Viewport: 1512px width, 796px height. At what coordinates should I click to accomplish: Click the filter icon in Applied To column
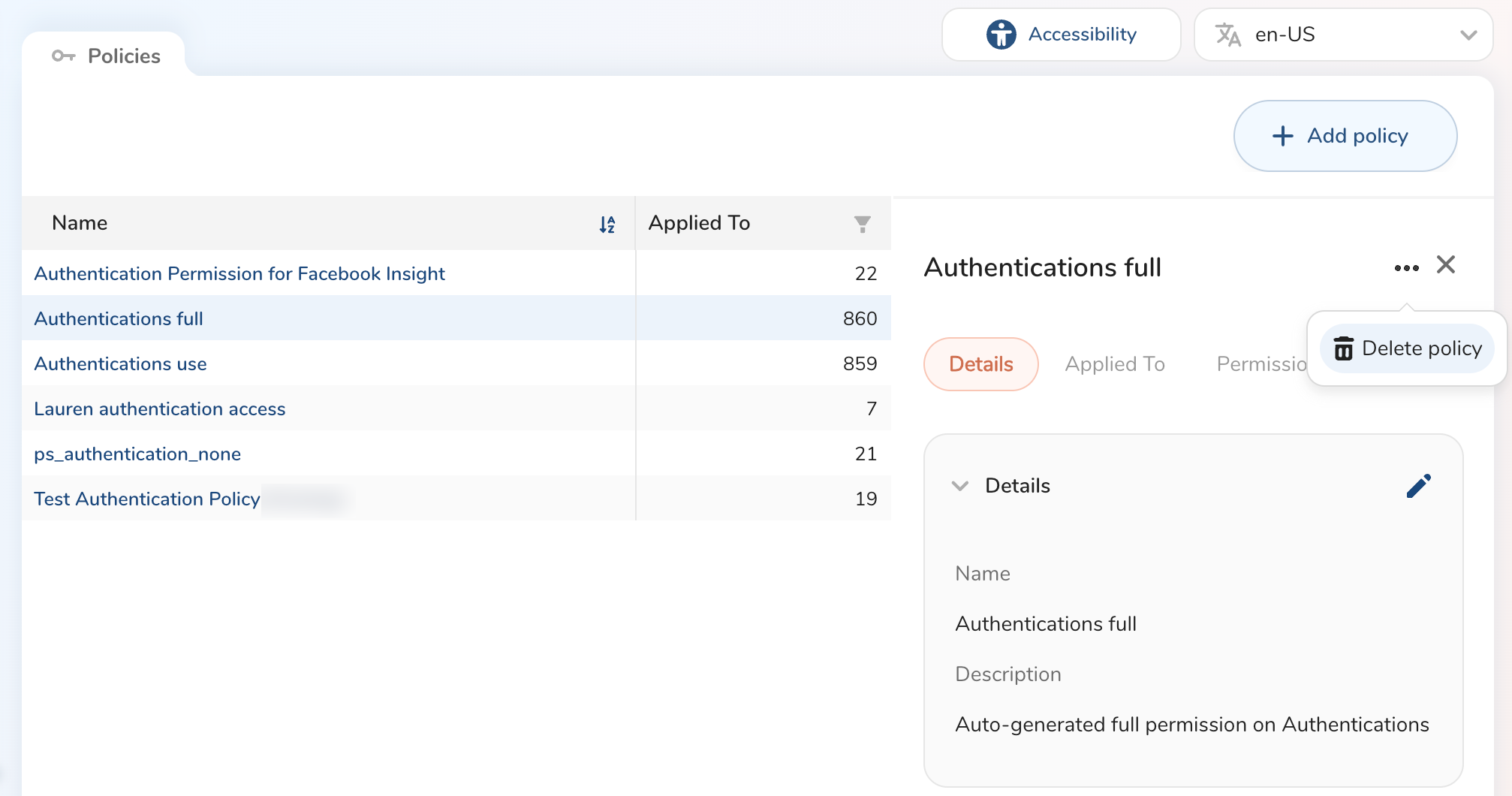pos(862,224)
